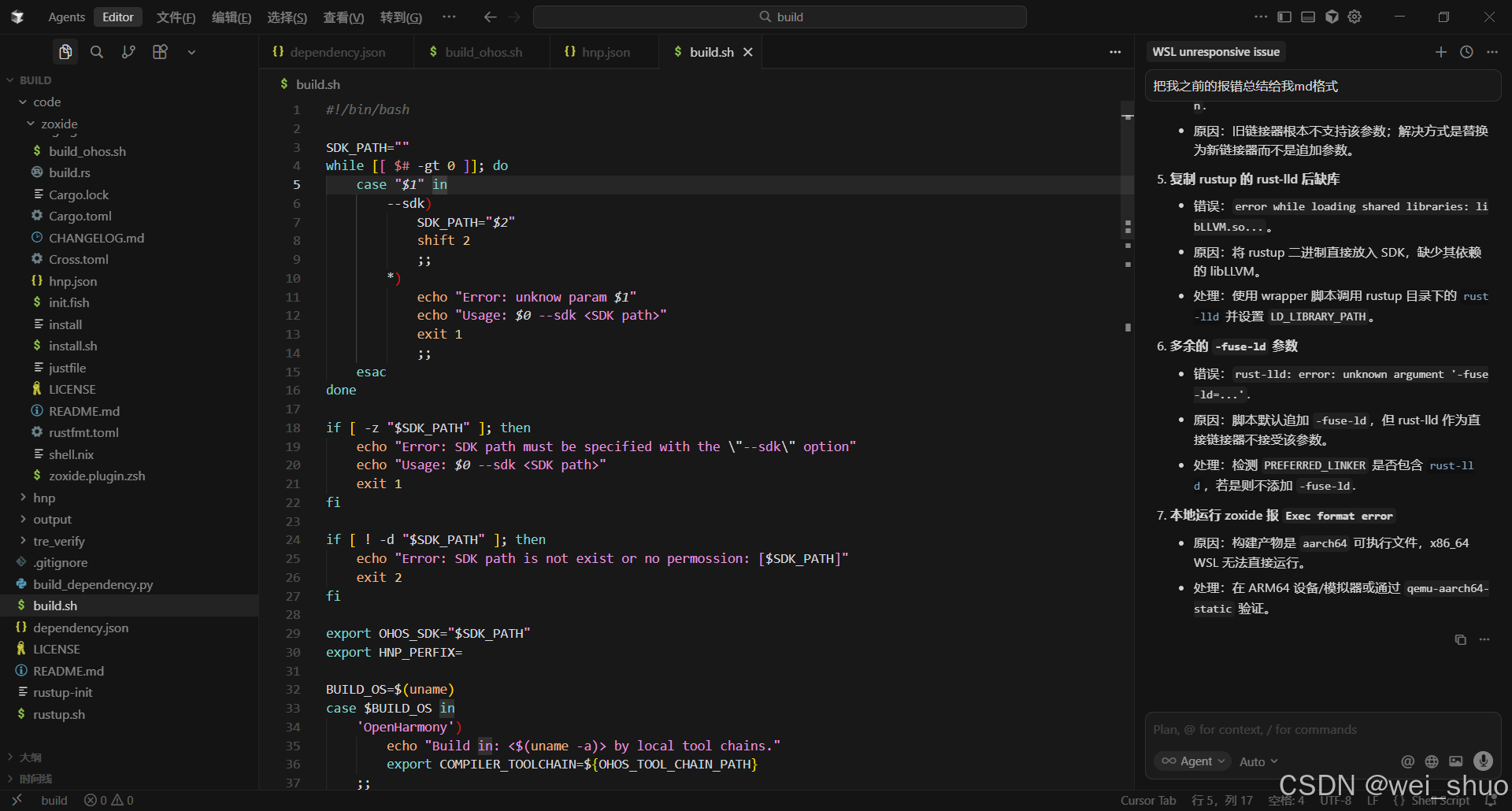Show chat history clock icon
1512x811 pixels.
[1466, 52]
